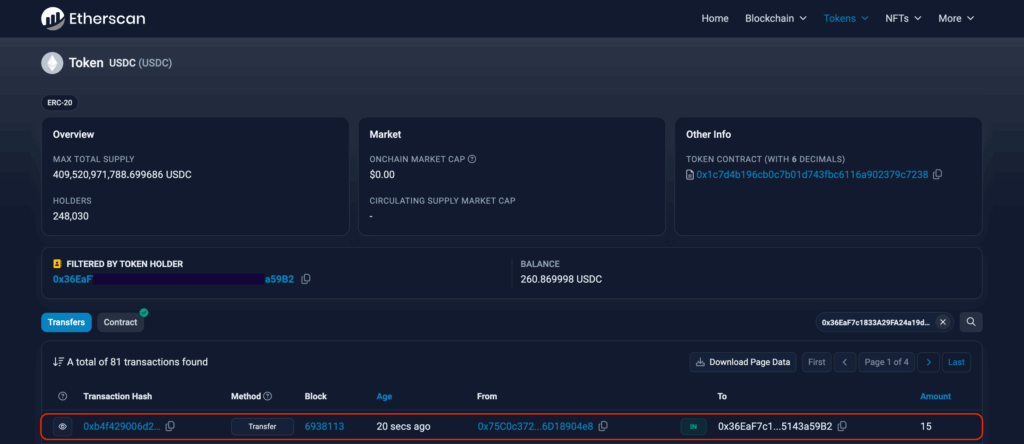Open transaction hash 0xb4f429006d2 link
Image resolution: width=1024 pixels, height=444 pixels.
[x=121, y=426]
